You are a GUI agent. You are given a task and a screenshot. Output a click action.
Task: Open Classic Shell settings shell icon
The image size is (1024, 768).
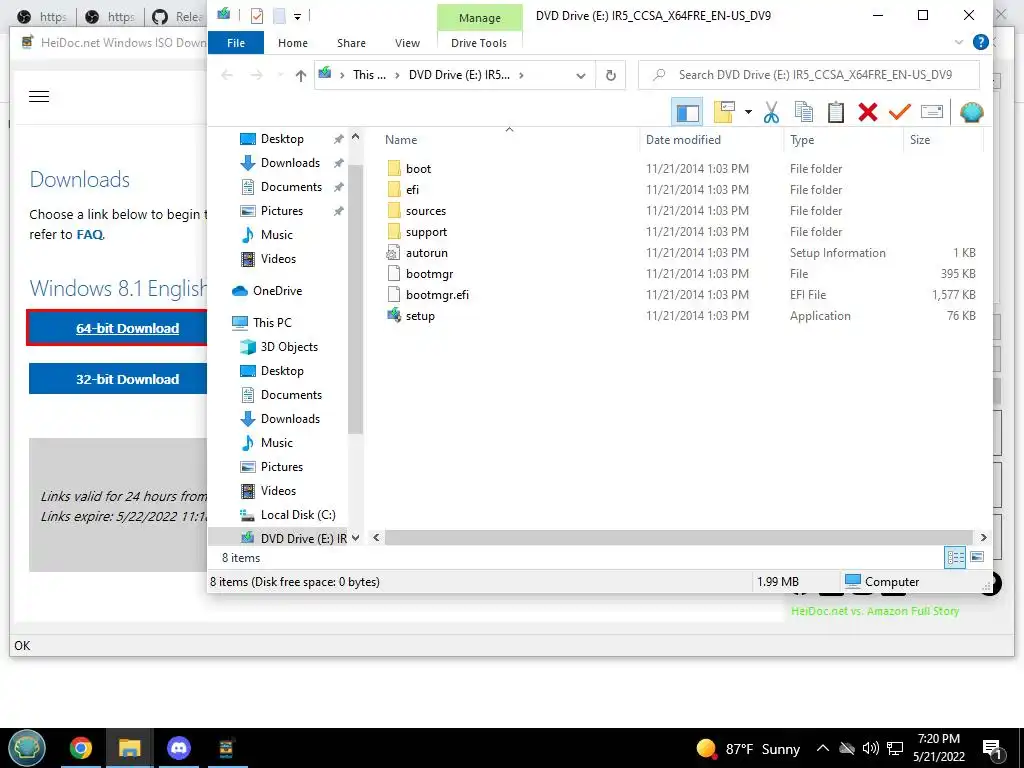(x=972, y=112)
